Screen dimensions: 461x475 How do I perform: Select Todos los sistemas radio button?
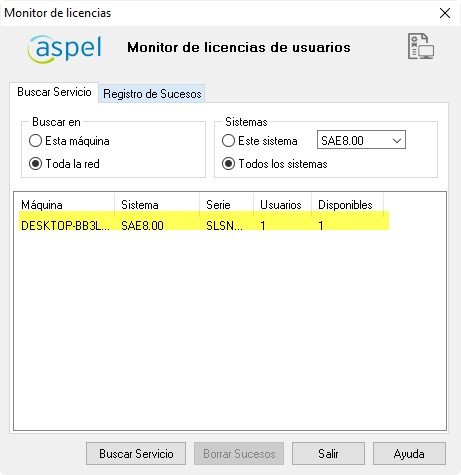228,164
